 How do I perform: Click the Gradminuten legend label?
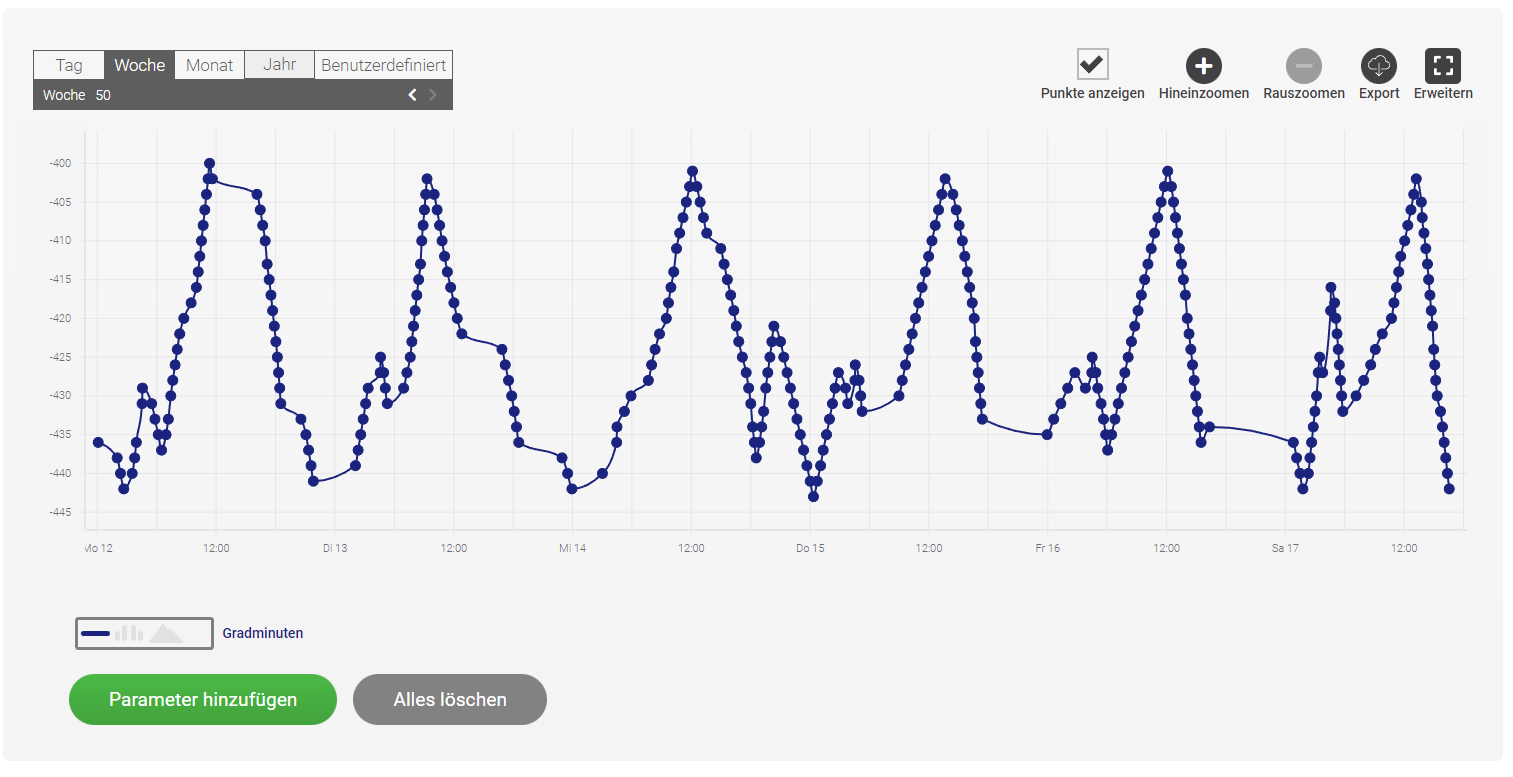tap(263, 633)
